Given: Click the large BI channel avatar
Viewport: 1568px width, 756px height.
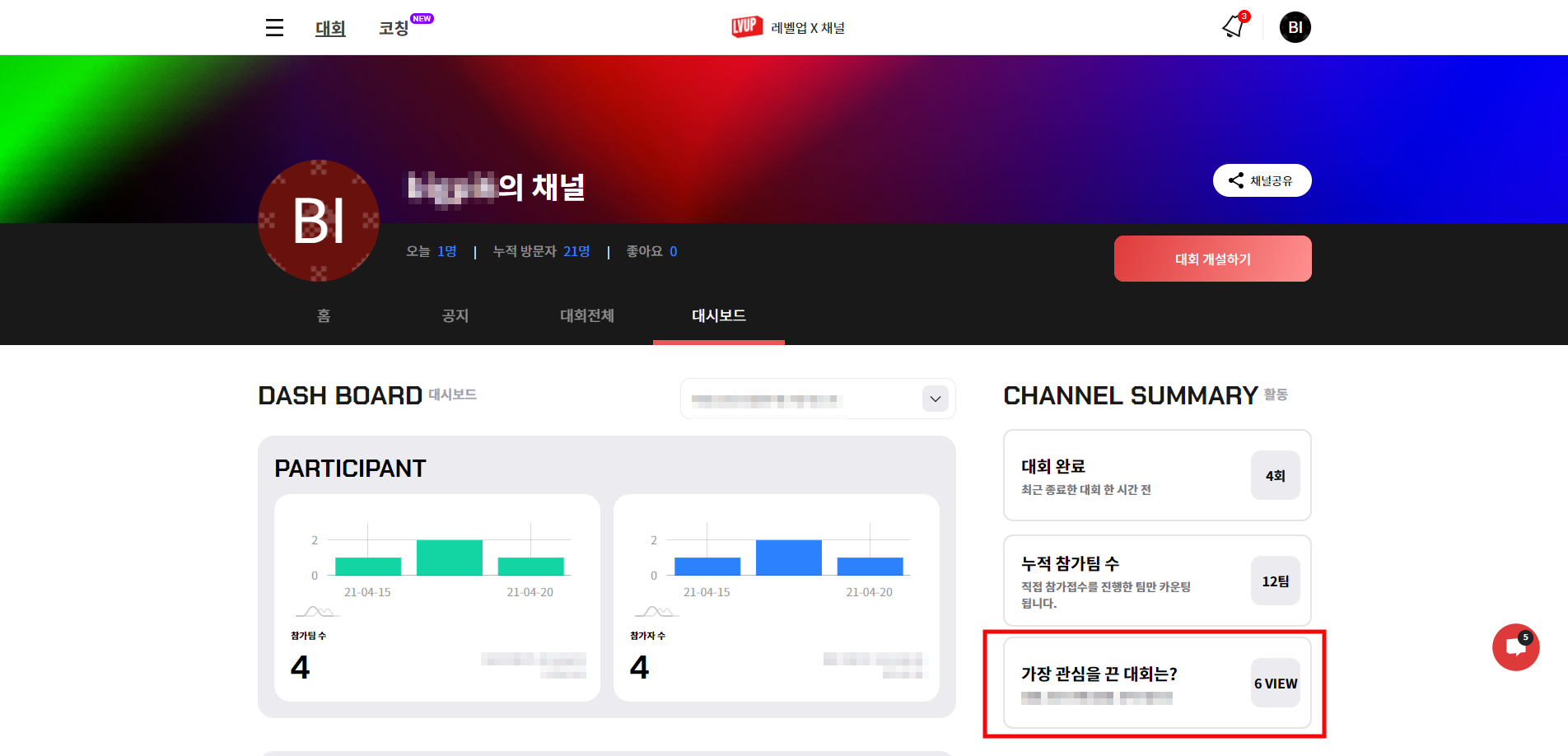Looking at the screenshot, I should click(x=319, y=221).
